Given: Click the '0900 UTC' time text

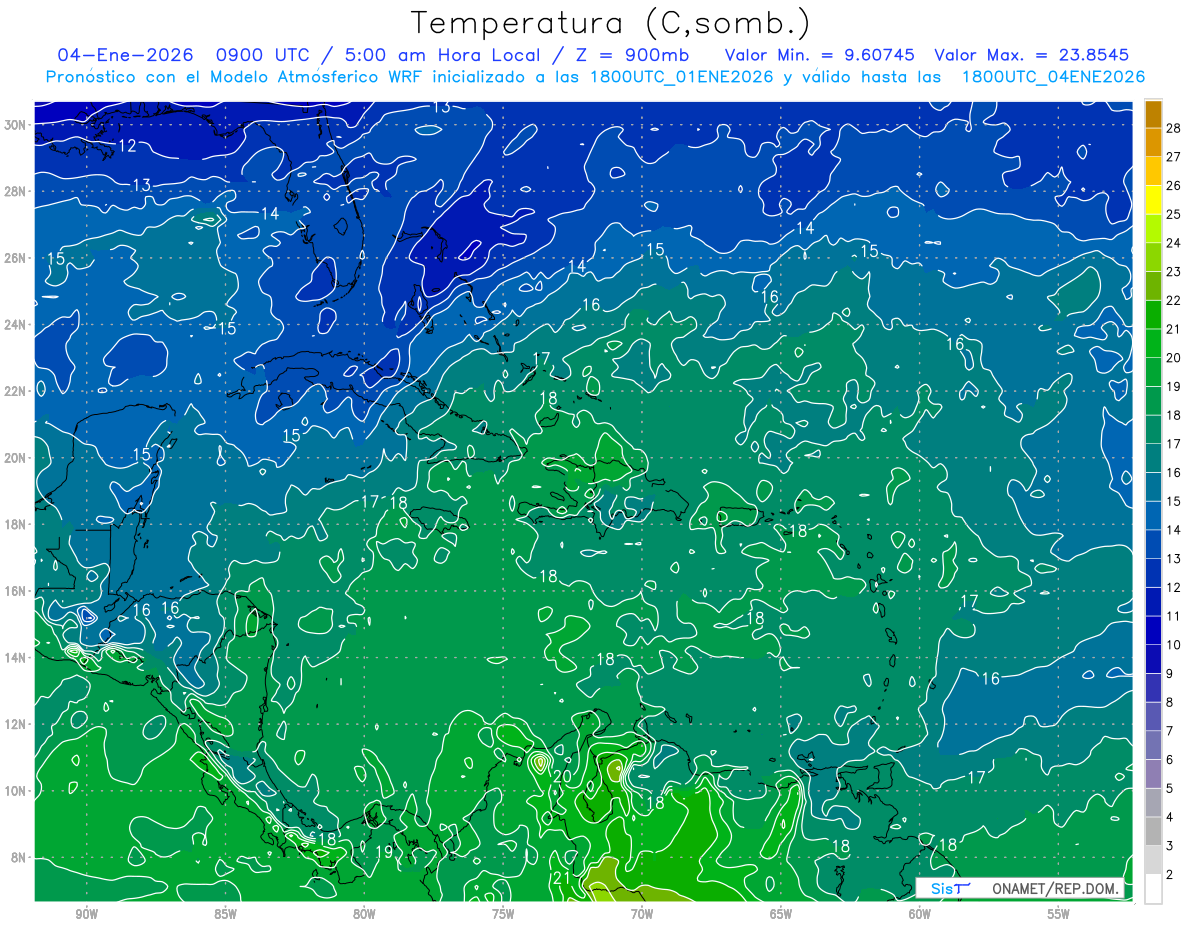Looking at the screenshot, I should click(x=264, y=55).
